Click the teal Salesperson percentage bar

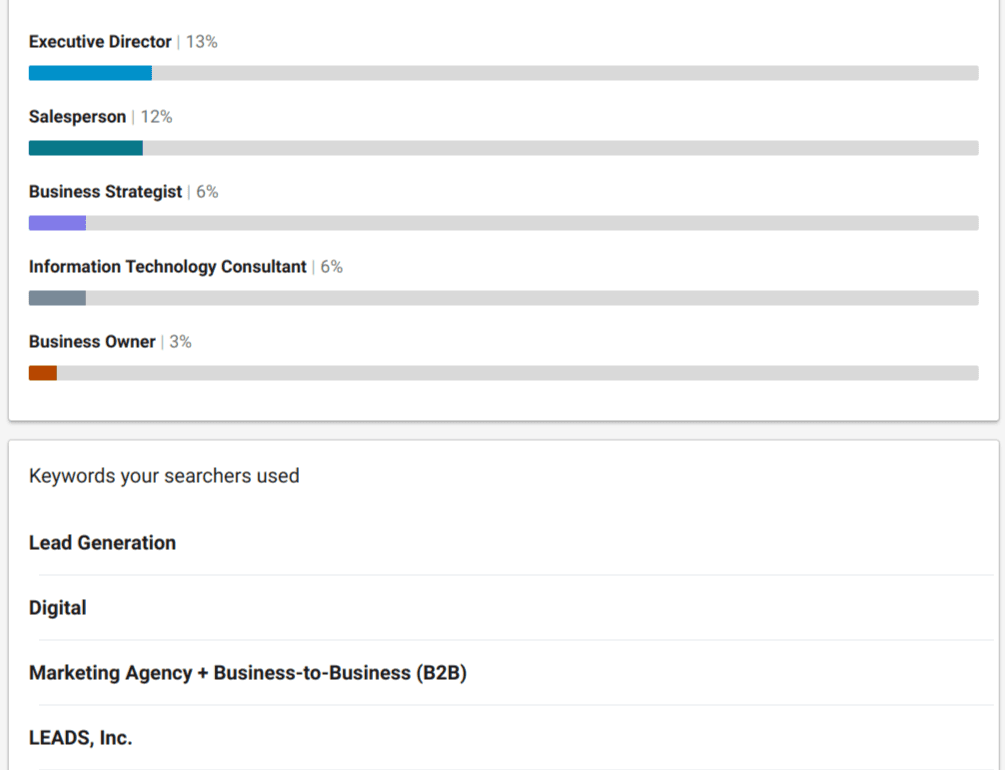[x=86, y=148]
